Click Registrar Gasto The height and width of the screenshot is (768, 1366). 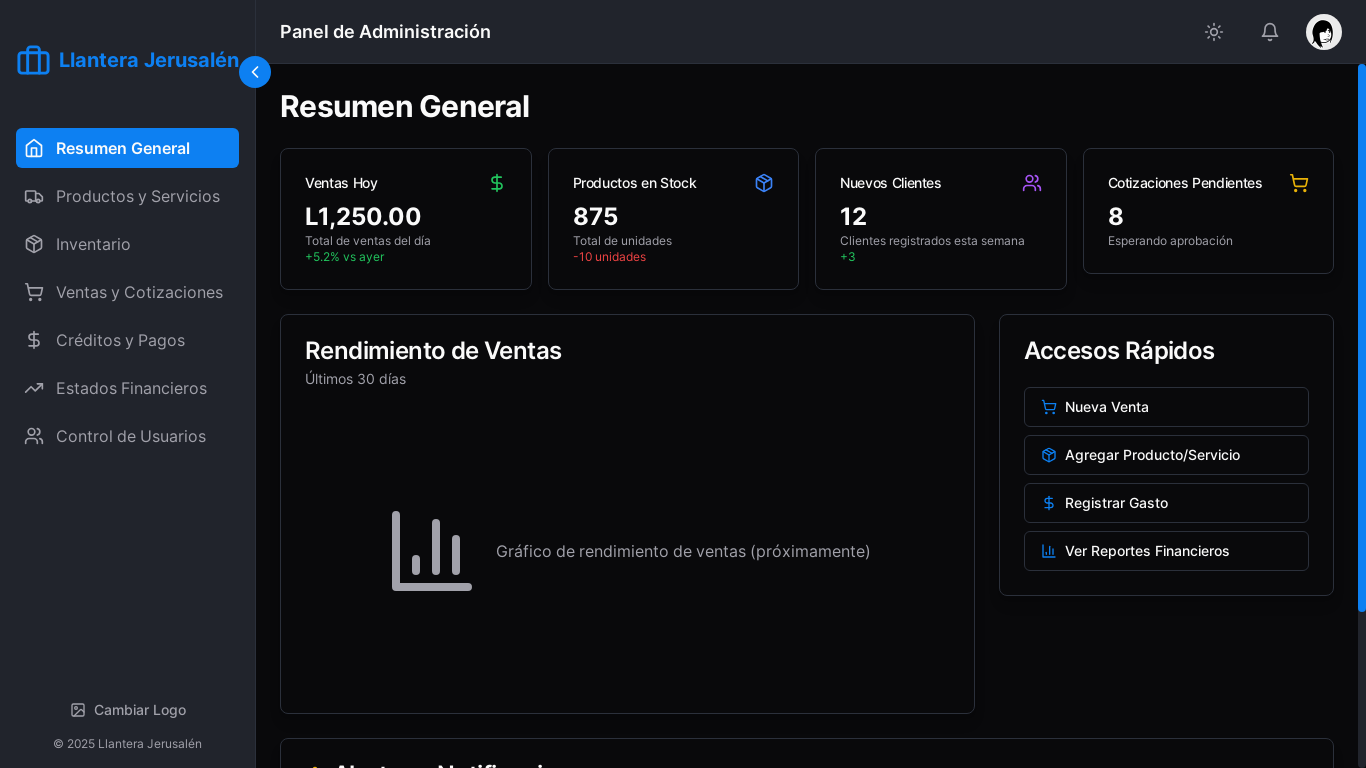pyautogui.click(x=1166, y=503)
